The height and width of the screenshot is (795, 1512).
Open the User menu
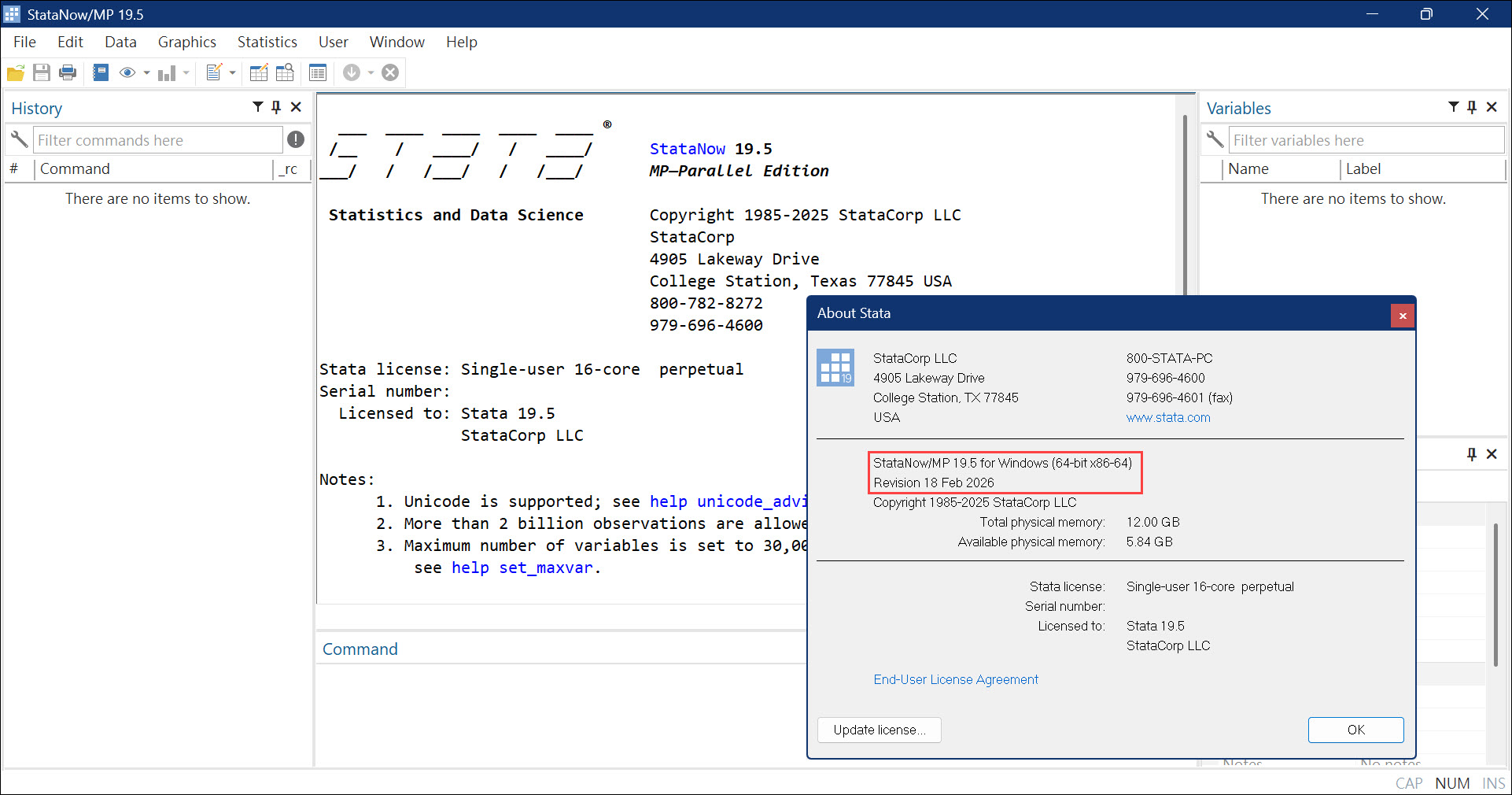[x=334, y=42]
